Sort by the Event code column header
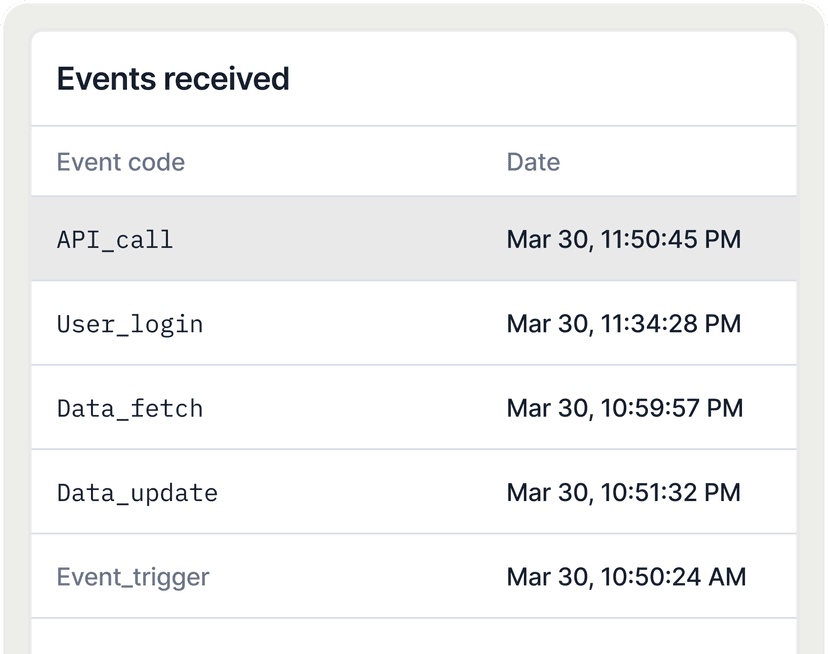828x654 pixels. (120, 161)
